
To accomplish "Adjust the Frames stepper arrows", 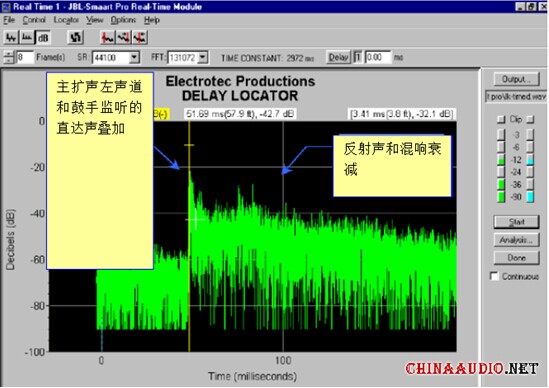I will (x=8, y=57).
